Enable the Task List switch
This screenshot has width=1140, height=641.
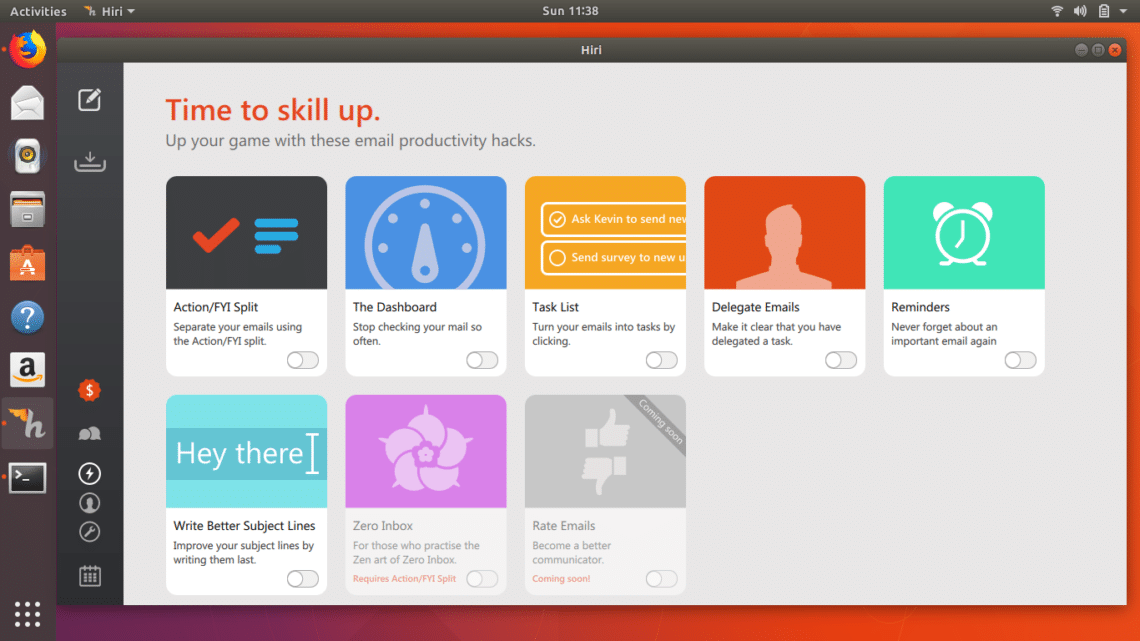pyautogui.click(x=661, y=360)
